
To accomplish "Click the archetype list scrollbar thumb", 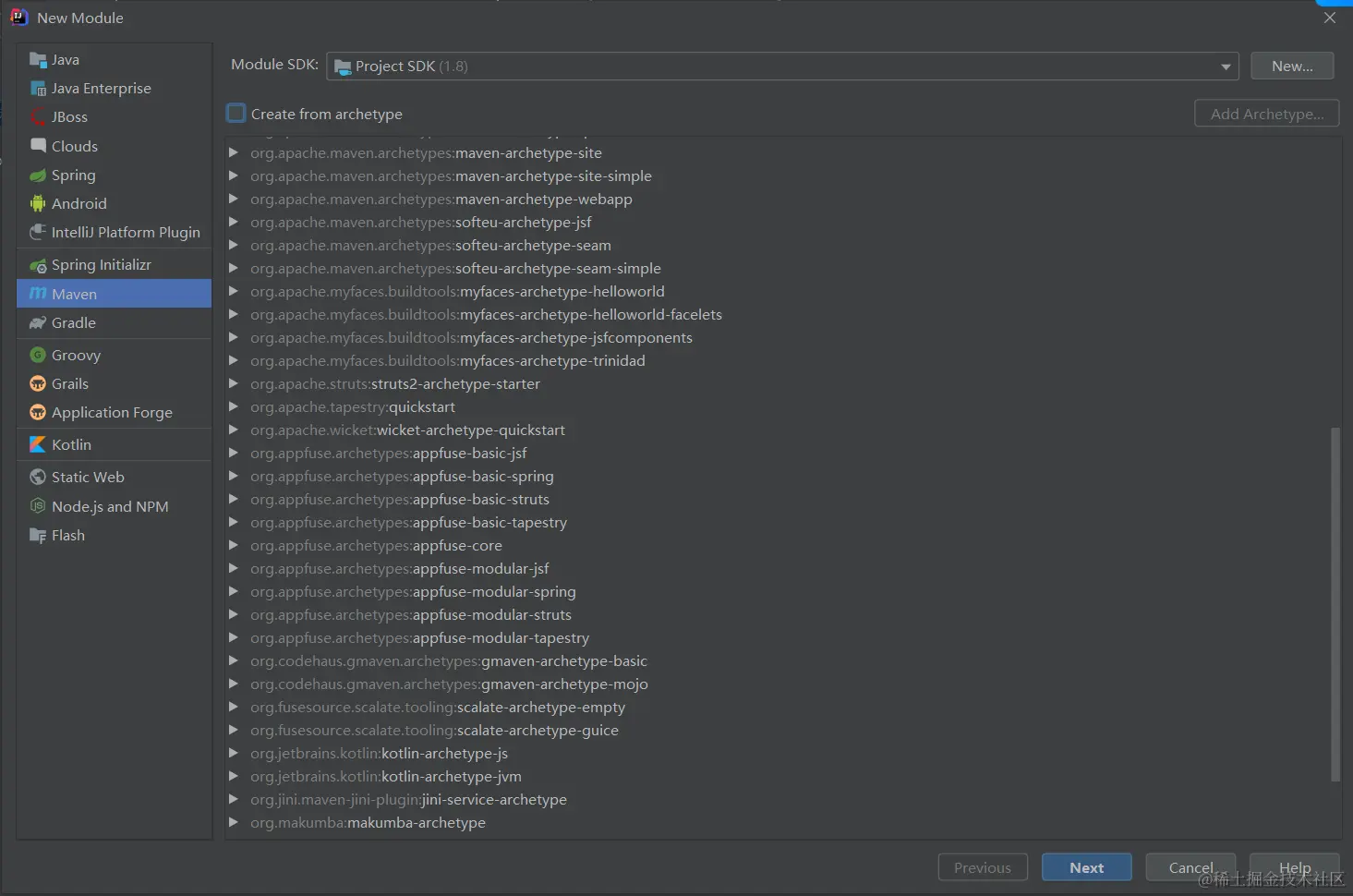I will click(1335, 605).
